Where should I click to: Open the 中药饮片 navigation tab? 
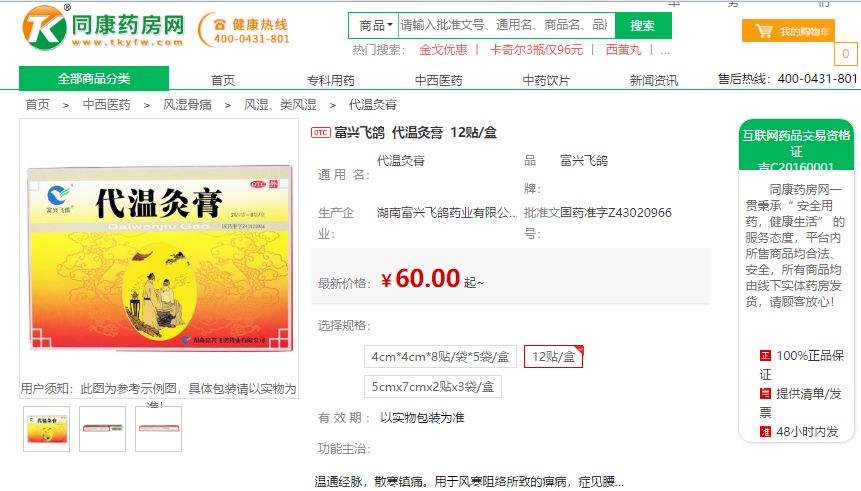tap(546, 80)
